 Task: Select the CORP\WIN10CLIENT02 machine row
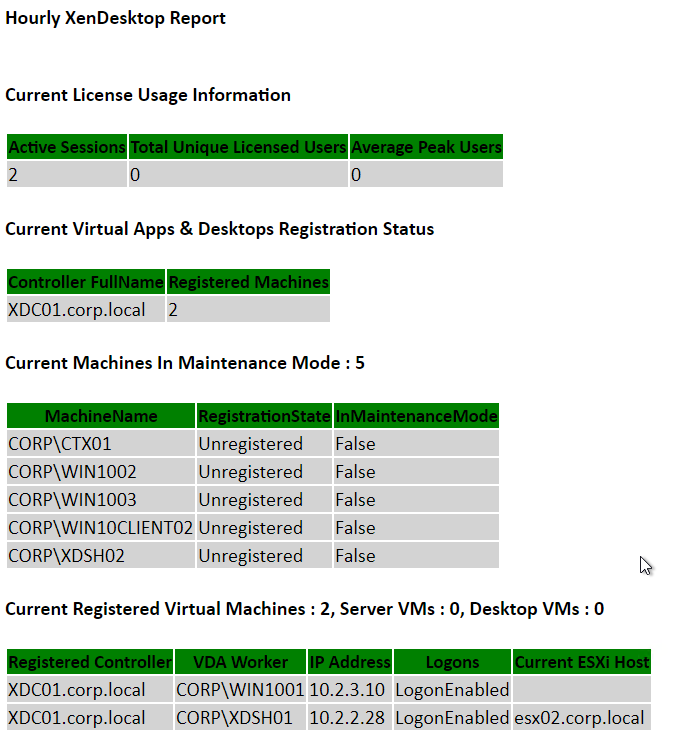100,527
